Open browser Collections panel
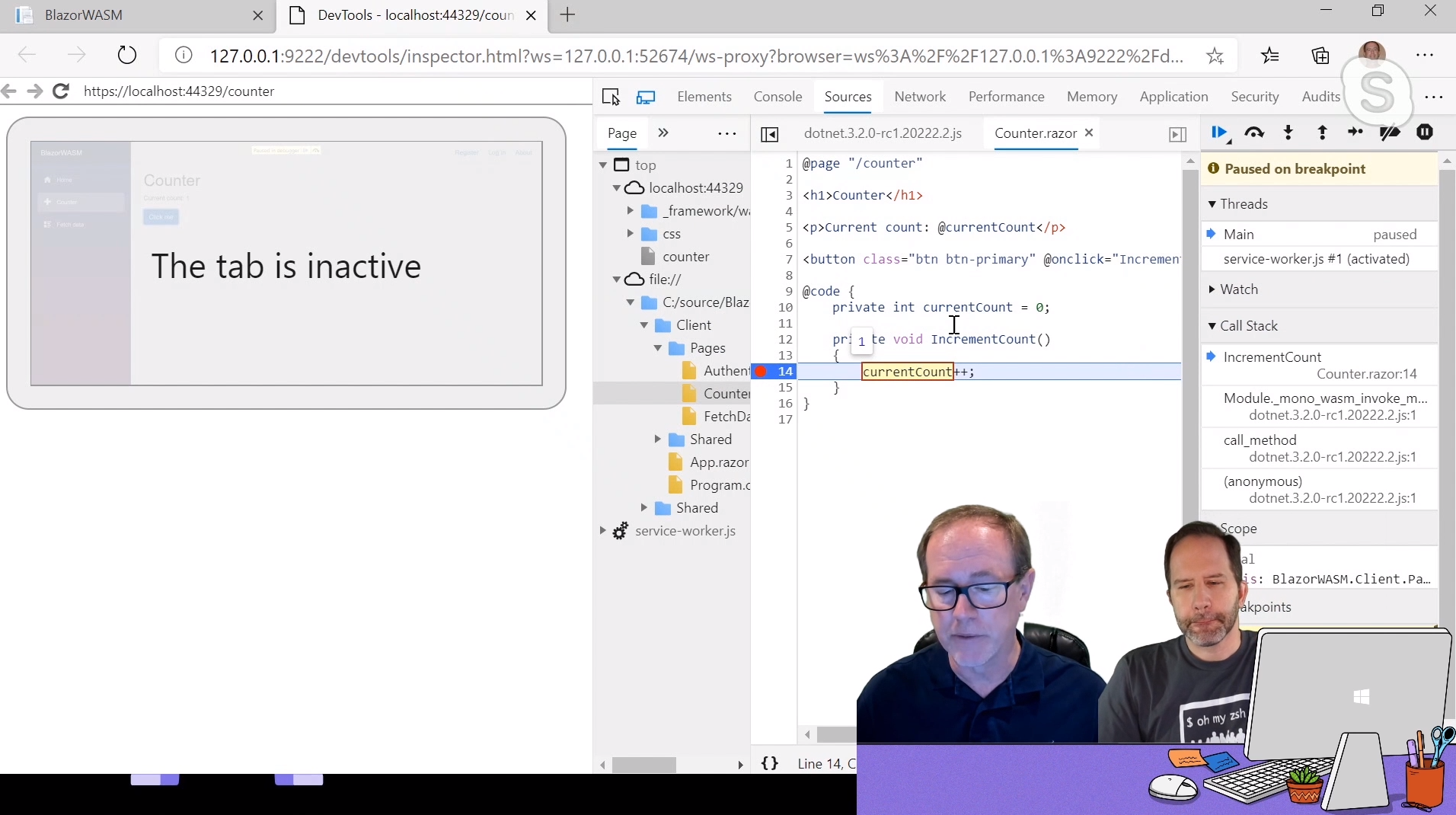The height and width of the screenshot is (815, 1456). pyautogui.click(x=1320, y=56)
